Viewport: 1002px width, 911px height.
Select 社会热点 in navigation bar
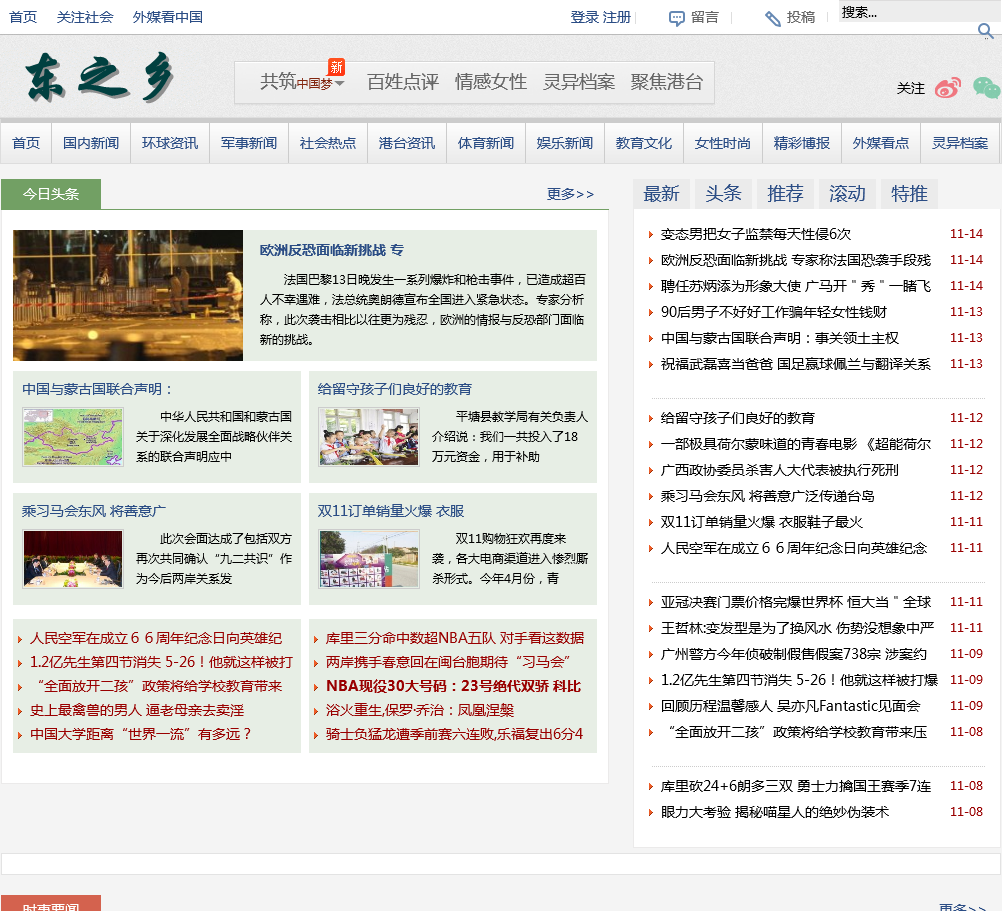(x=328, y=143)
